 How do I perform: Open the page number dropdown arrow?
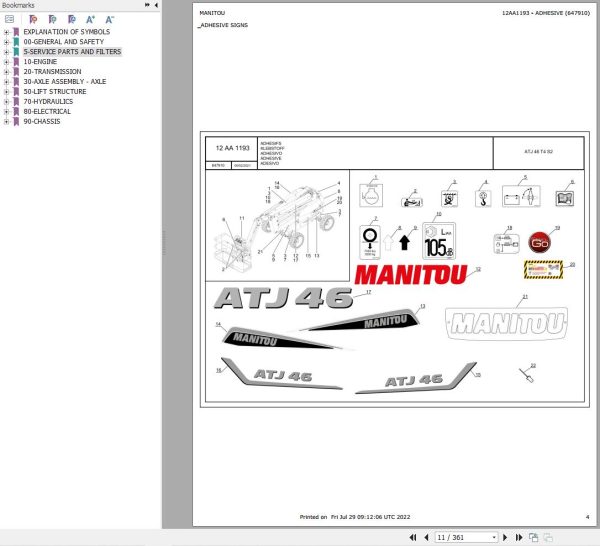[494, 538]
